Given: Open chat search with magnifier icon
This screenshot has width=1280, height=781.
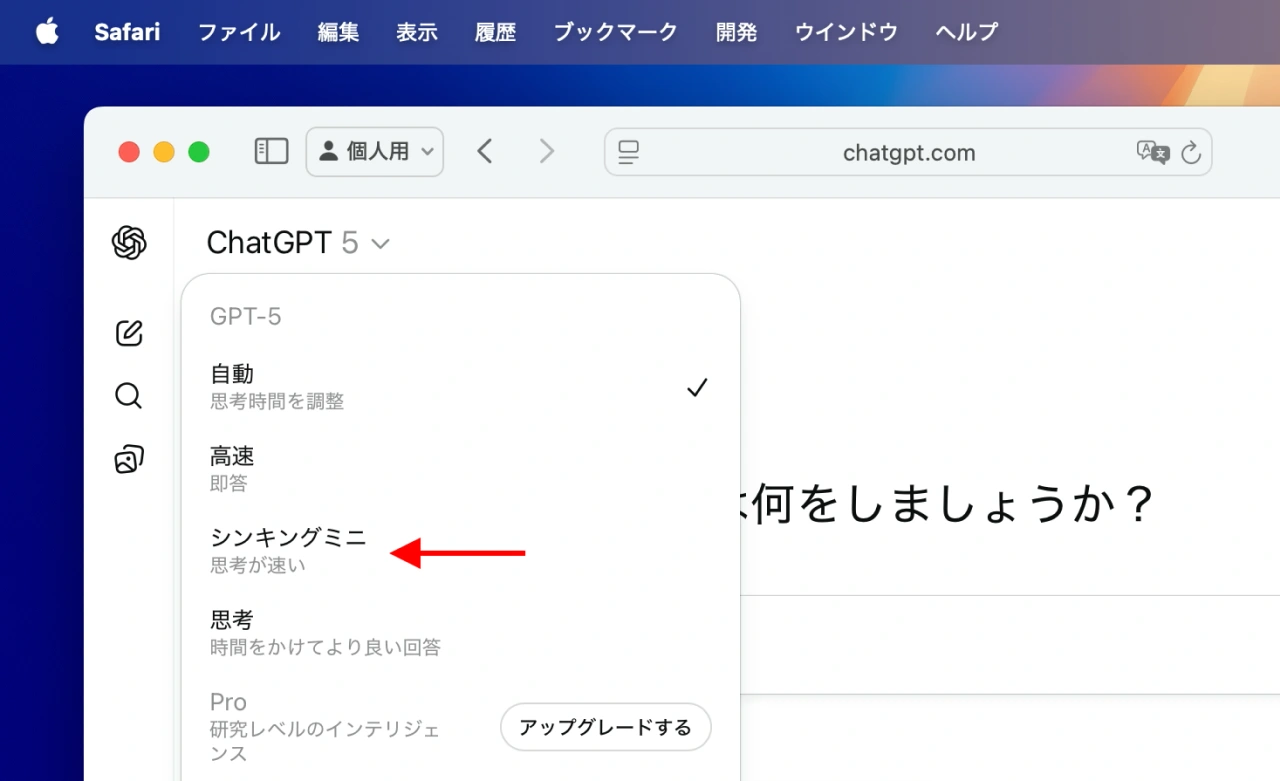Looking at the screenshot, I should 129,396.
